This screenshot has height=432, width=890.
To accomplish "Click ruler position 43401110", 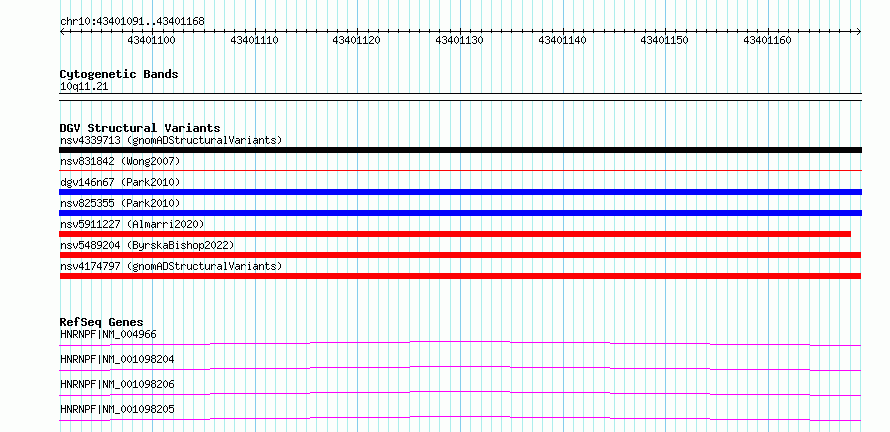I will (x=254, y=40).
